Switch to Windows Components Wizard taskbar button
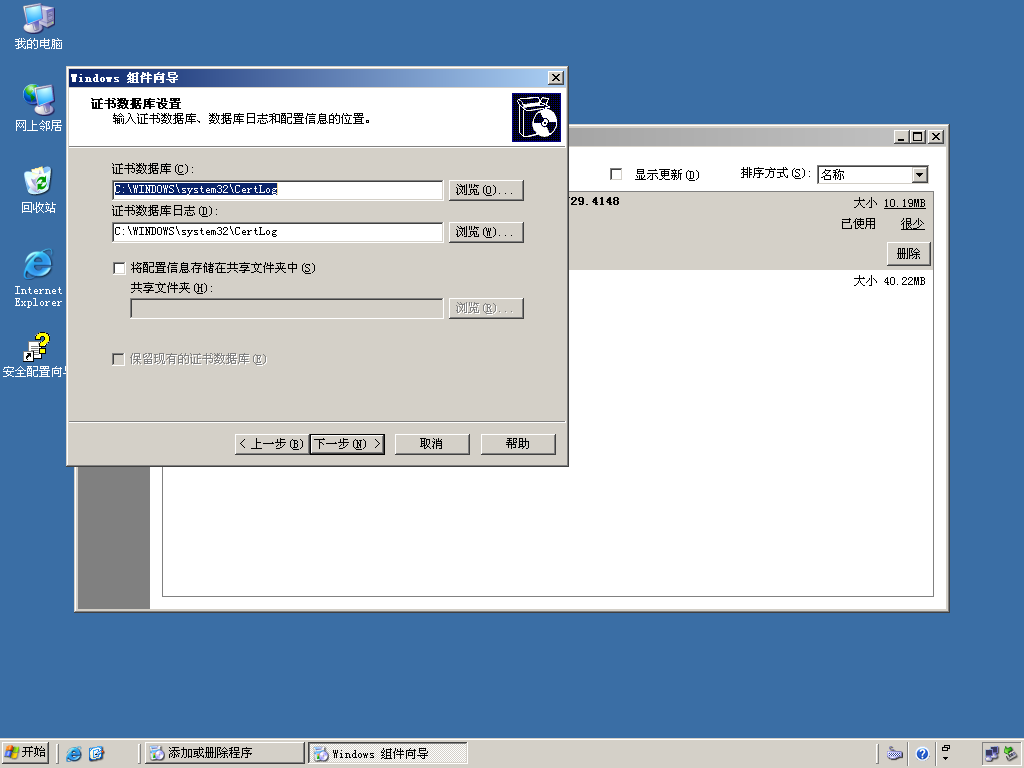This screenshot has height=768, width=1024. click(388, 753)
